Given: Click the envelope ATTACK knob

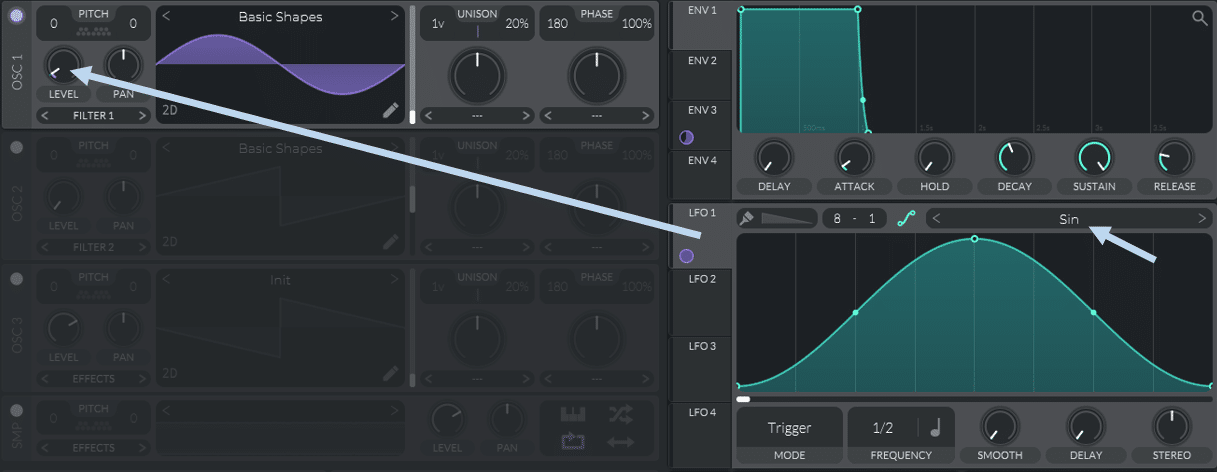Looking at the screenshot, I should tap(854, 156).
